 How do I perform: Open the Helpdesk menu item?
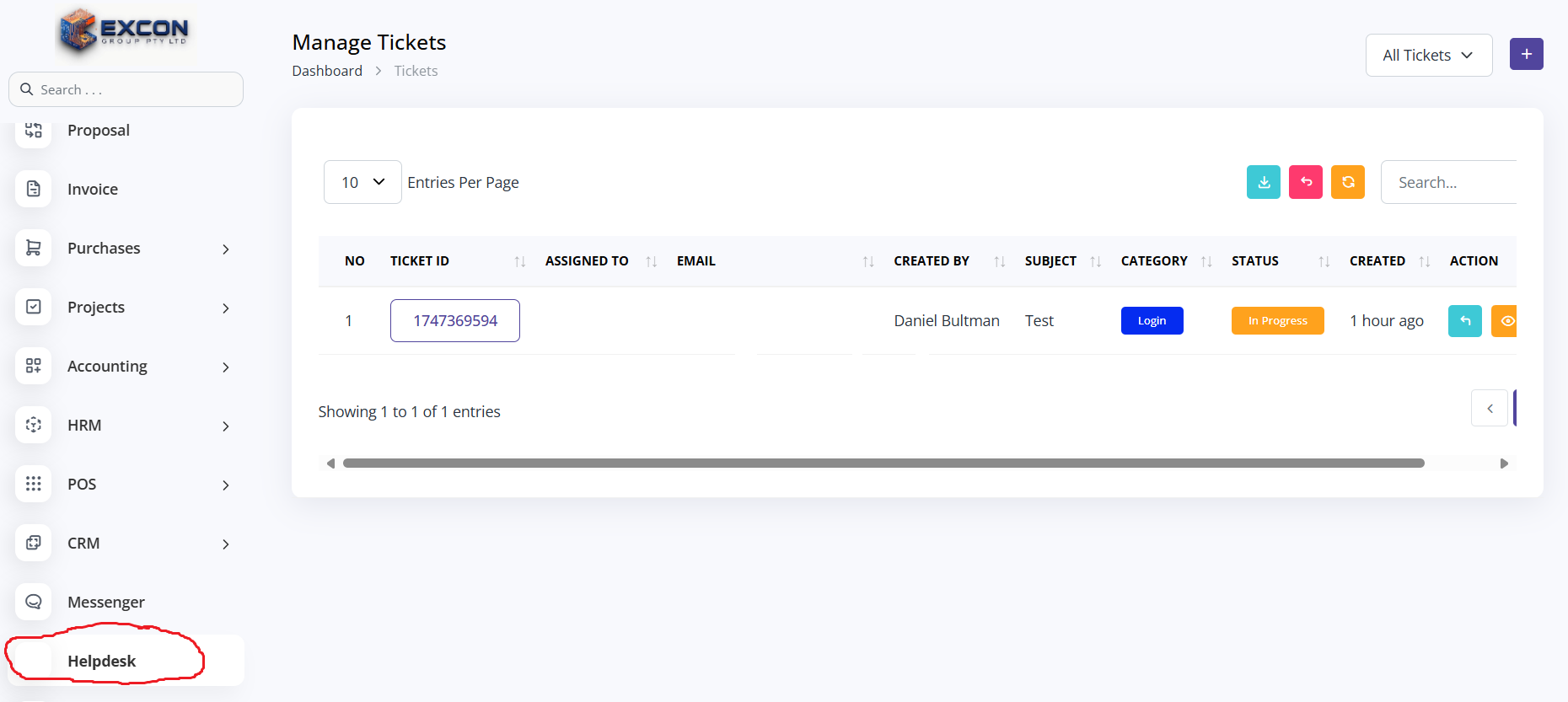(x=101, y=661)
